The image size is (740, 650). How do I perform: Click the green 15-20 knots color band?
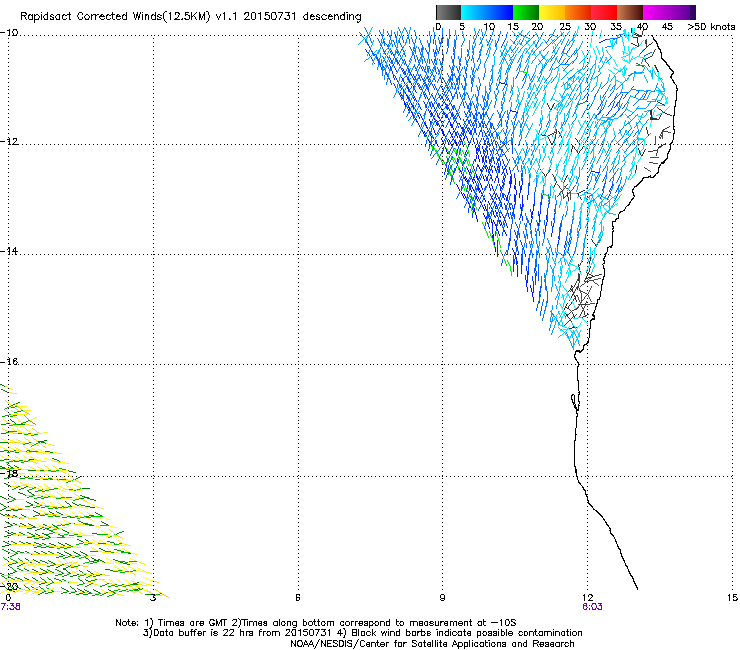(x=526, y=12)
